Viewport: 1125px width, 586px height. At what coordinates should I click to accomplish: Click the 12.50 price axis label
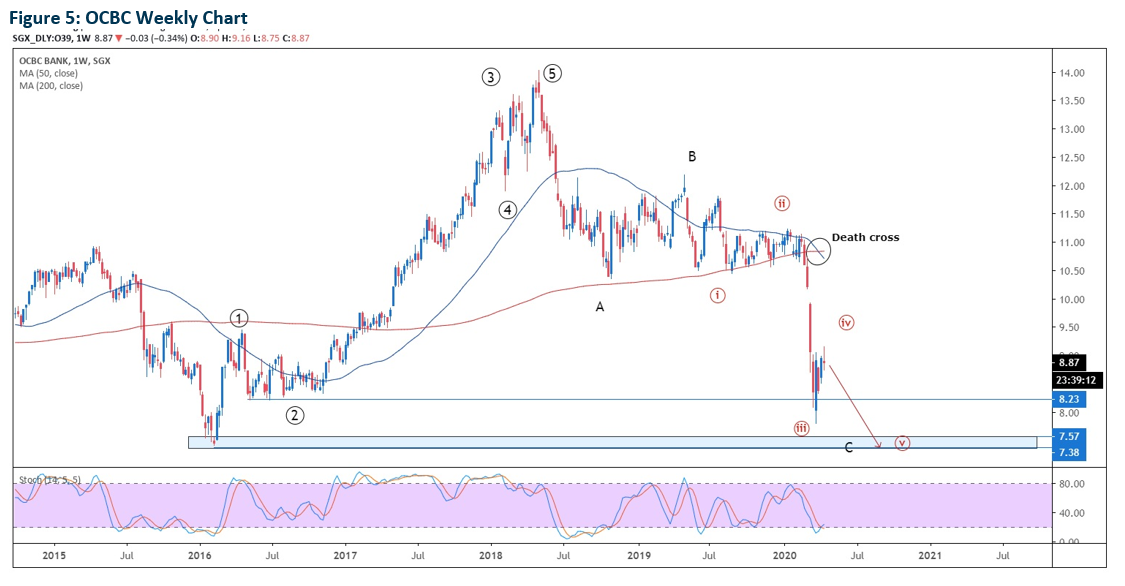tap(1071, 158)
